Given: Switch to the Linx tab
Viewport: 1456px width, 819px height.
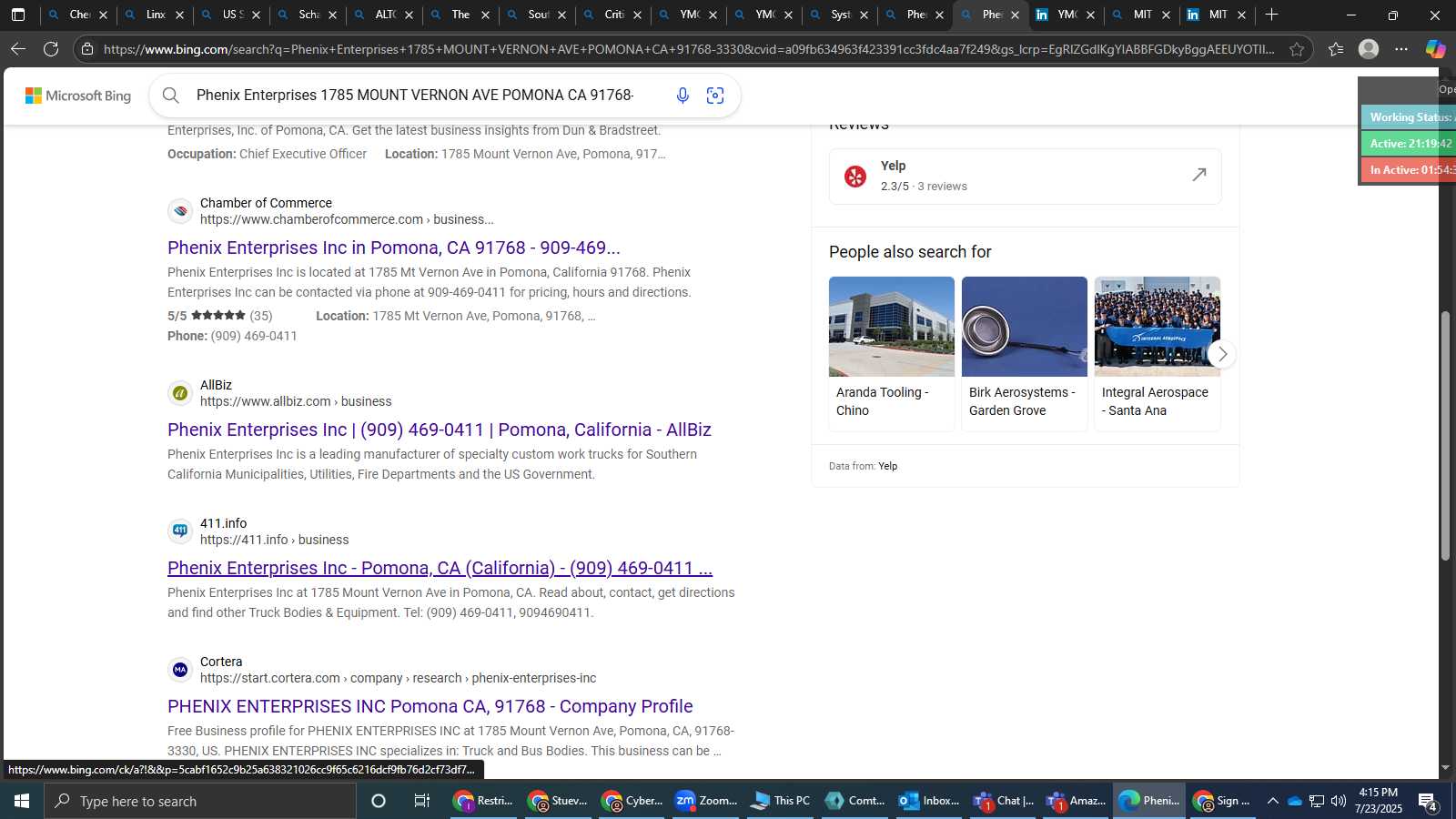Looking at the screenshot, I should (156, 15).
